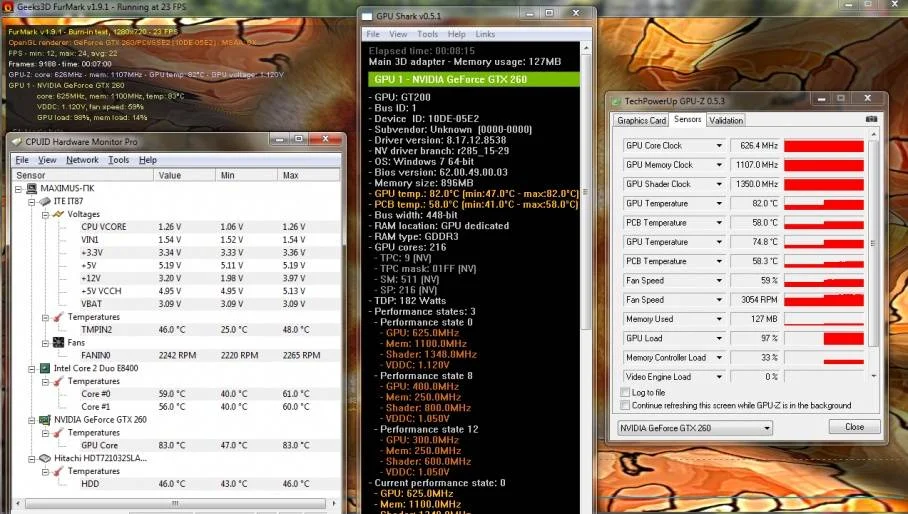The image size is (908, 514).
Task: Open GPU Shark Tools menu
Action: click(427, 34)
